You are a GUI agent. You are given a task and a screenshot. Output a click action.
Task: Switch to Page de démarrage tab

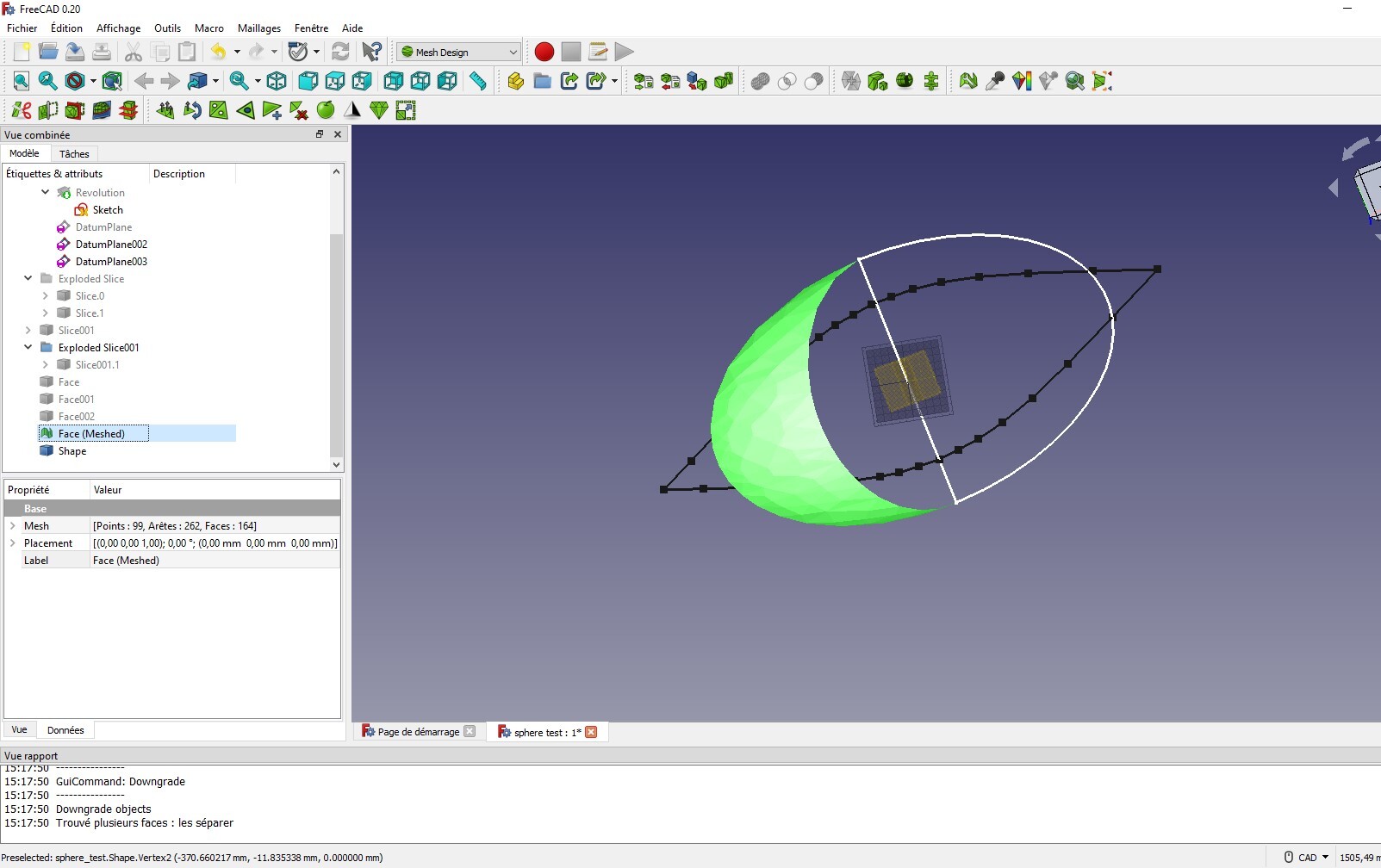(418, 732)
